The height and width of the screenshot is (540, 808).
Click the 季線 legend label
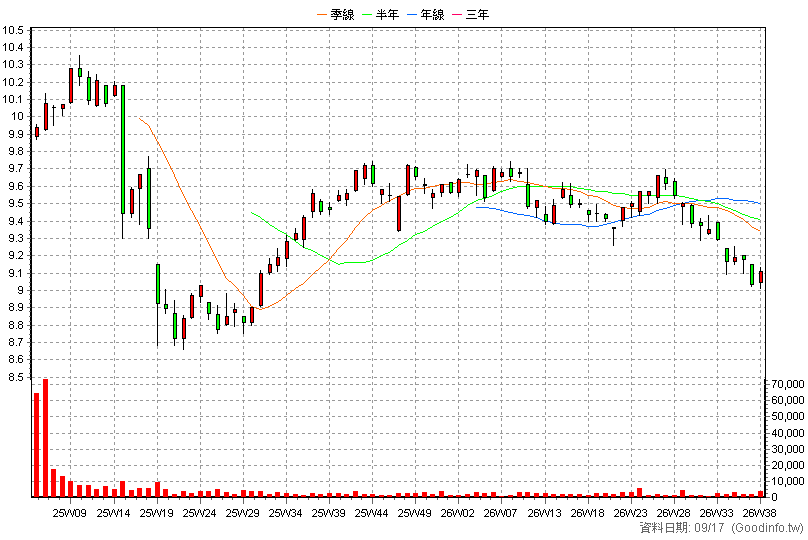[x=342, y=14]
